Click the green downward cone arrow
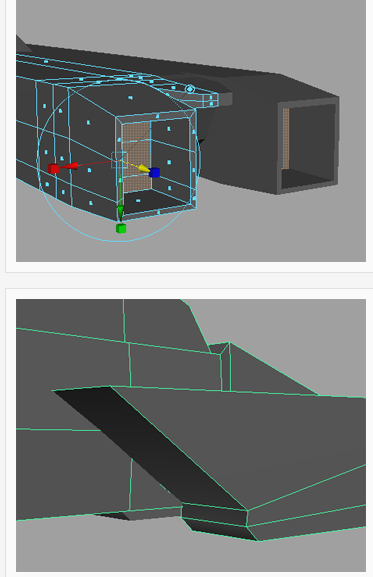This screenshot has width=373, height=577. [120, 212]
